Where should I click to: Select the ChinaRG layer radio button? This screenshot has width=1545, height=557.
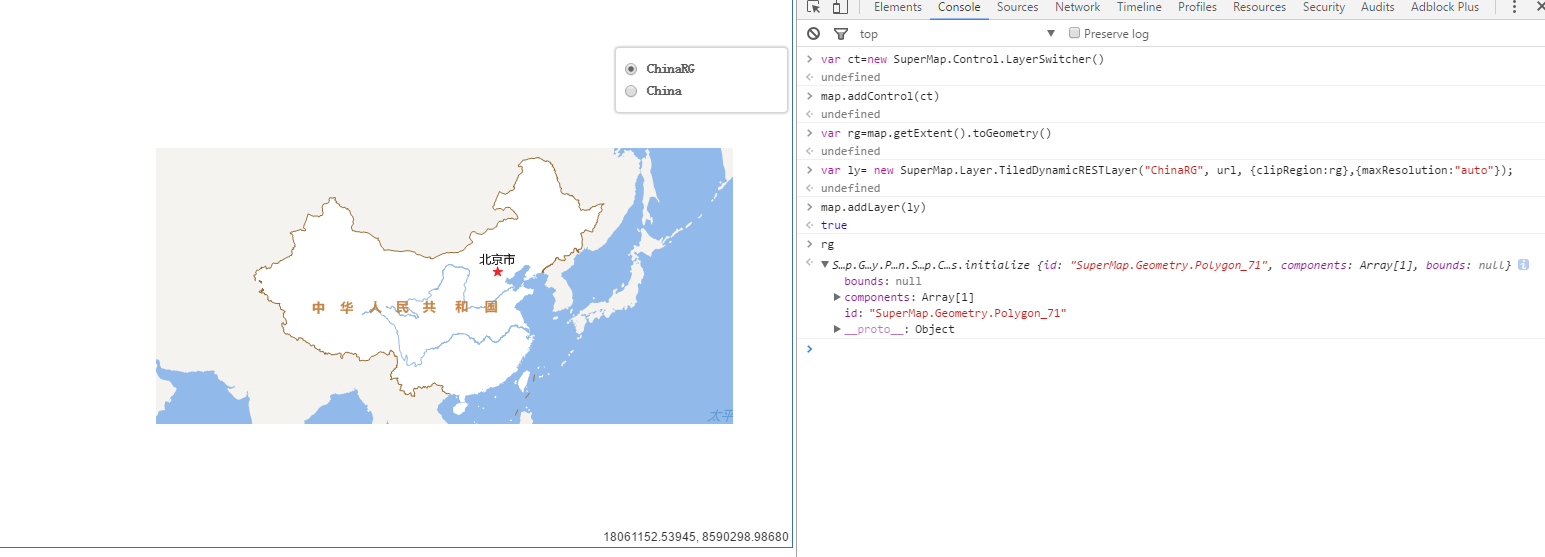point(631,69)
